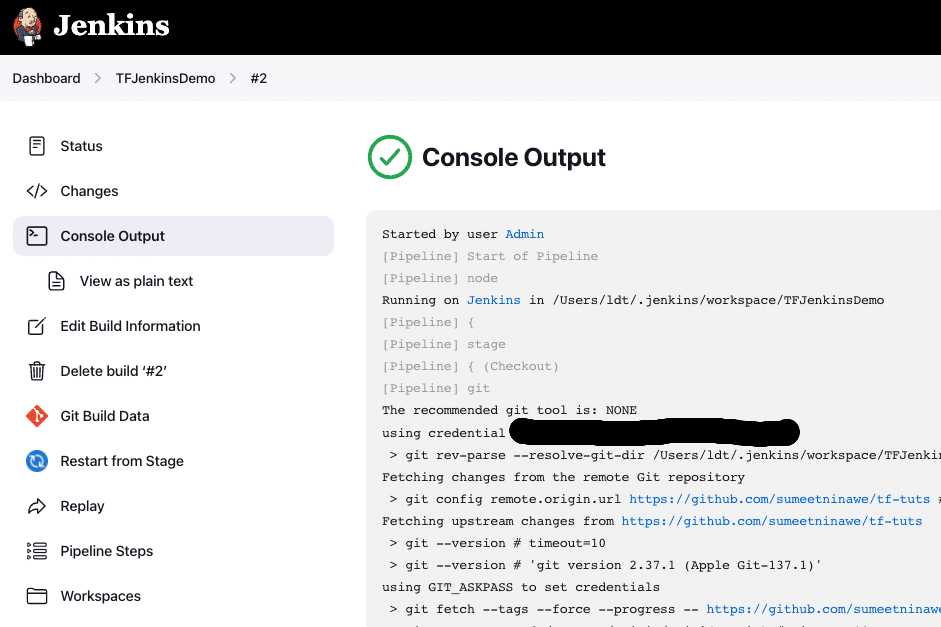Screen dimensions: 941x627
Task: Expand chevron after TFJenkinsDemo breadcrumb
Action: (233, 79)
